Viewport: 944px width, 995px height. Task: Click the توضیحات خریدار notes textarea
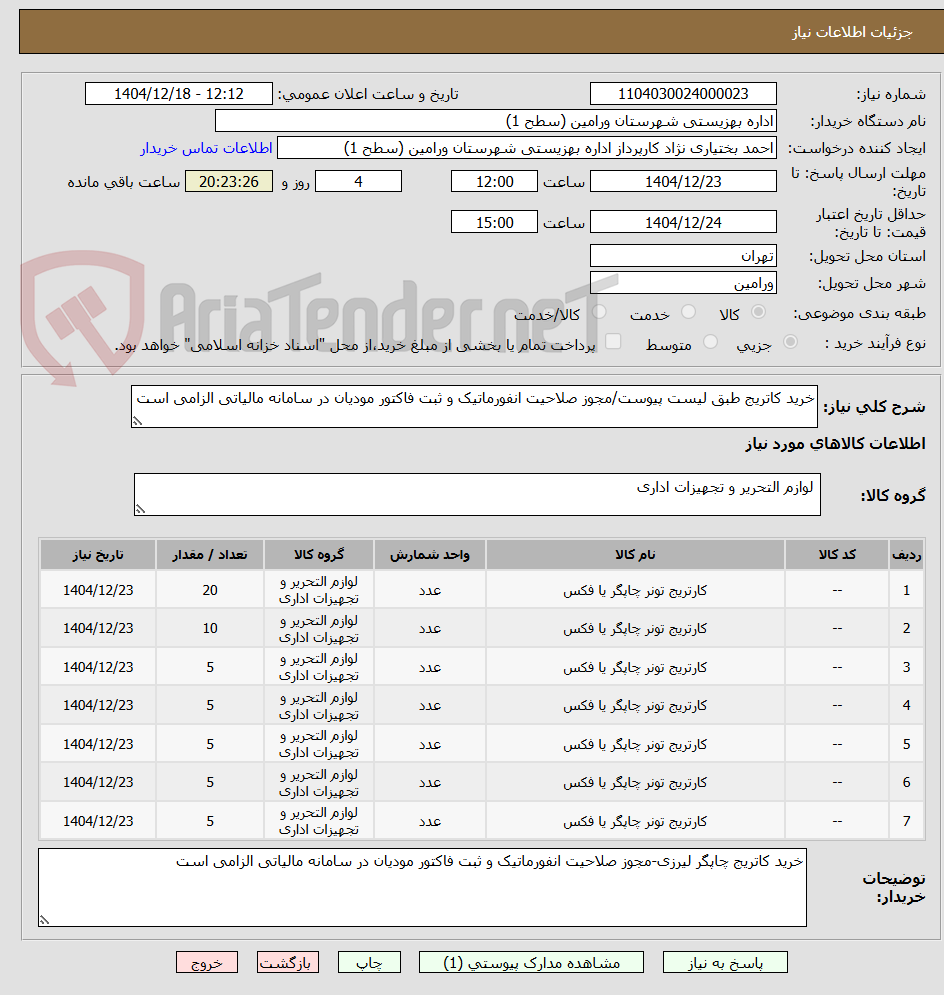click(x=423, y=887)
